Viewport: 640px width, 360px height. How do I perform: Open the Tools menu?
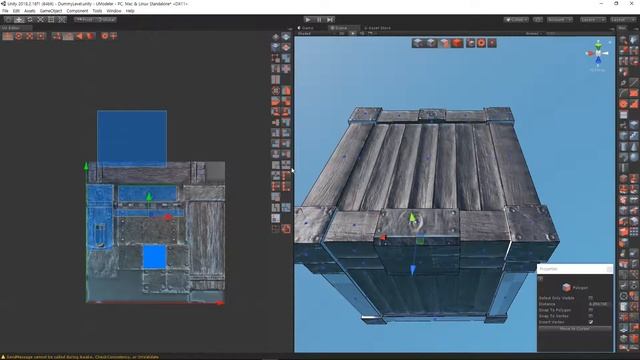(x=97, y=11)
